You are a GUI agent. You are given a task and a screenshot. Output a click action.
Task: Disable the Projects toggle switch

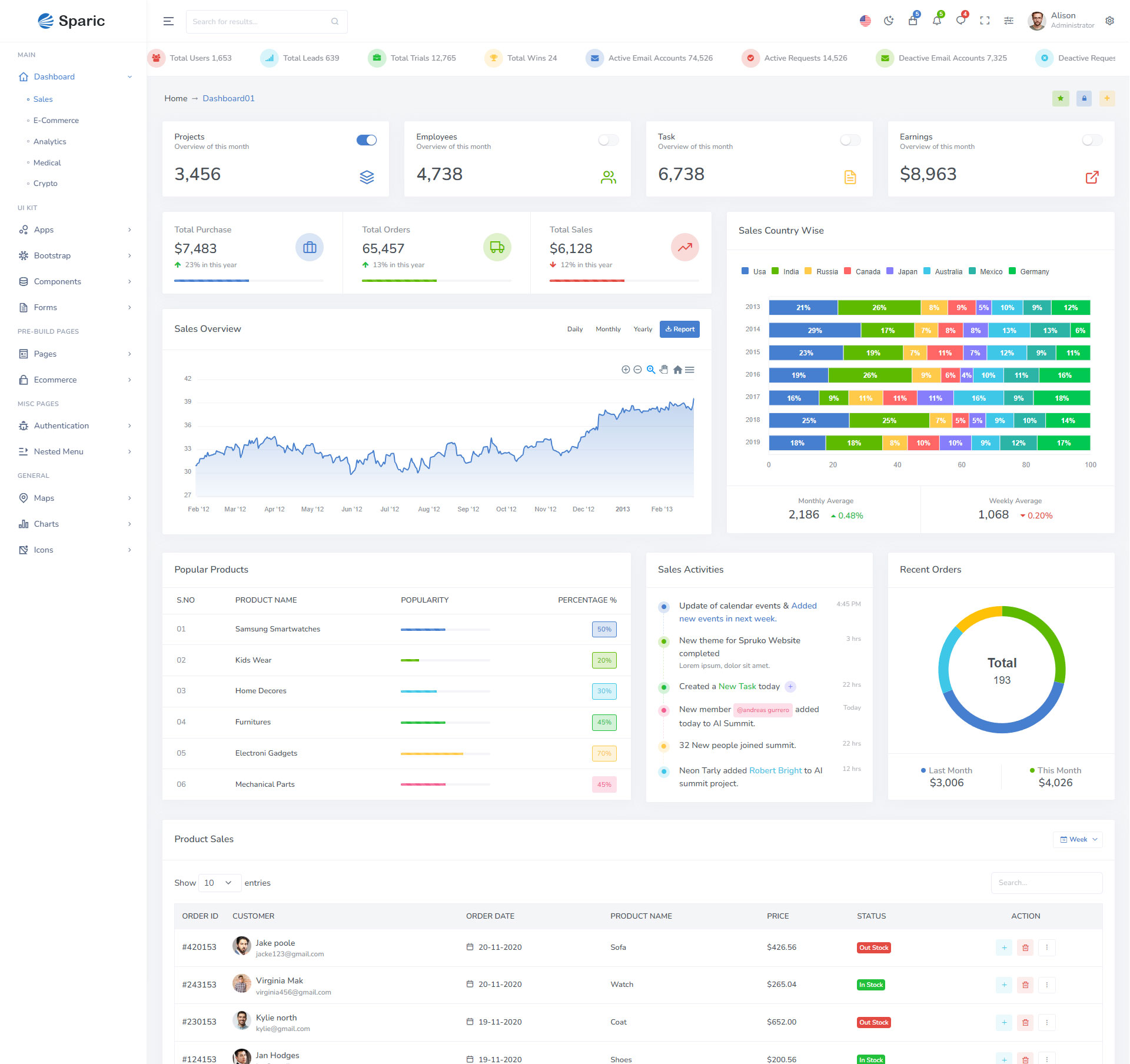[x=366, y=140]
